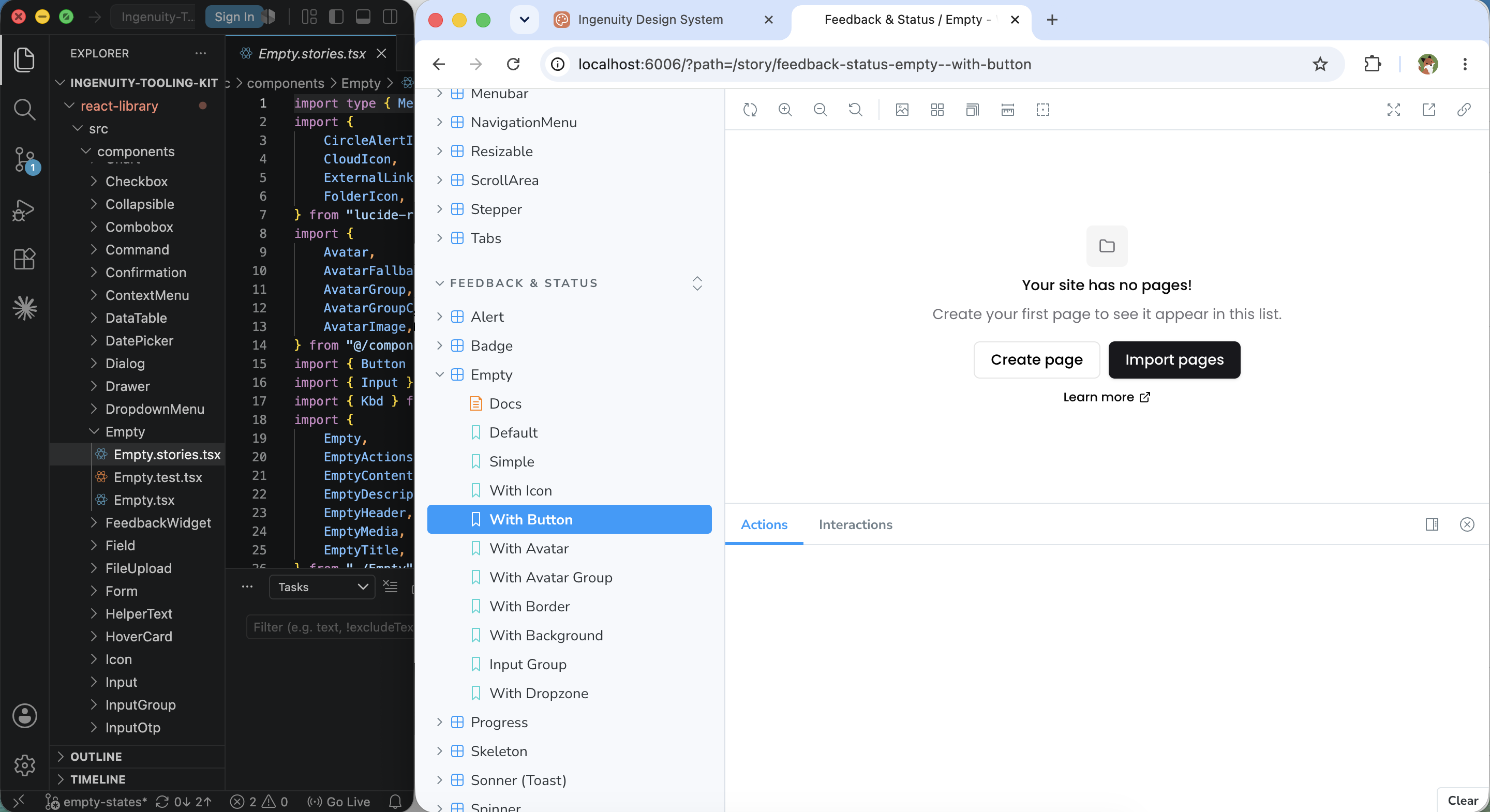Click the Create page button

[x=1036, y=360]
